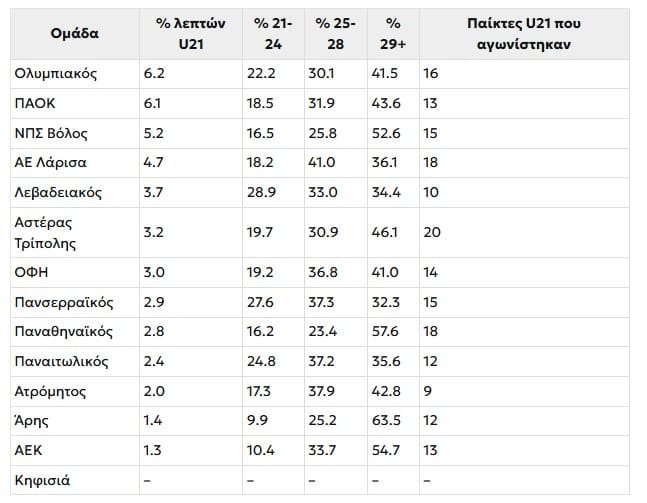Screen dimensions: 647x503
Task: Select the Αστέρας Τρίπολης team cell
Action: 46,232
